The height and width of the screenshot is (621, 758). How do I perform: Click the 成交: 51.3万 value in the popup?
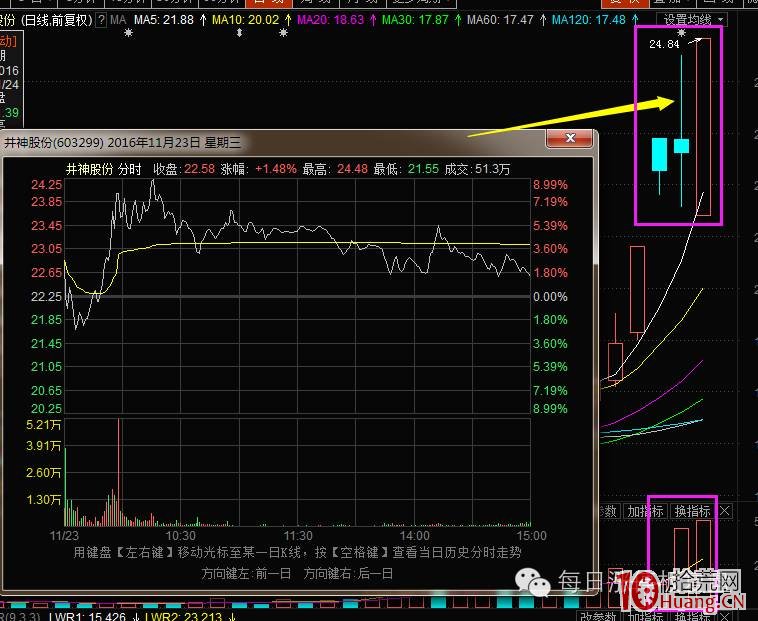tap(477, 169)
